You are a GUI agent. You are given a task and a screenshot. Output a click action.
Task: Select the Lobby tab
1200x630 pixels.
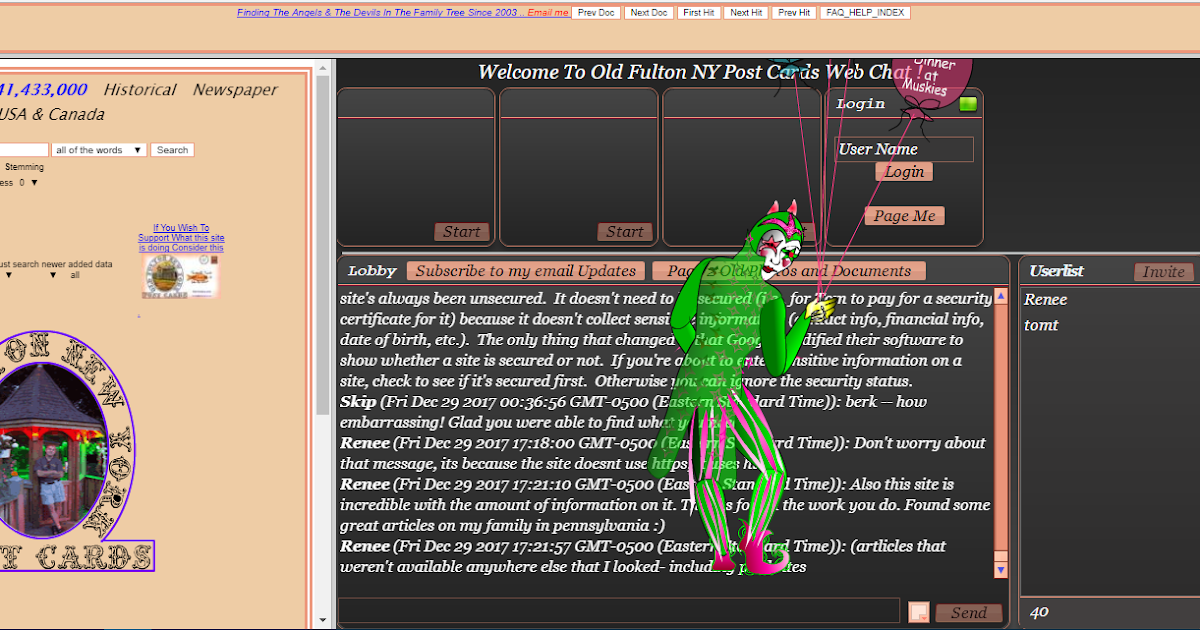372,271
